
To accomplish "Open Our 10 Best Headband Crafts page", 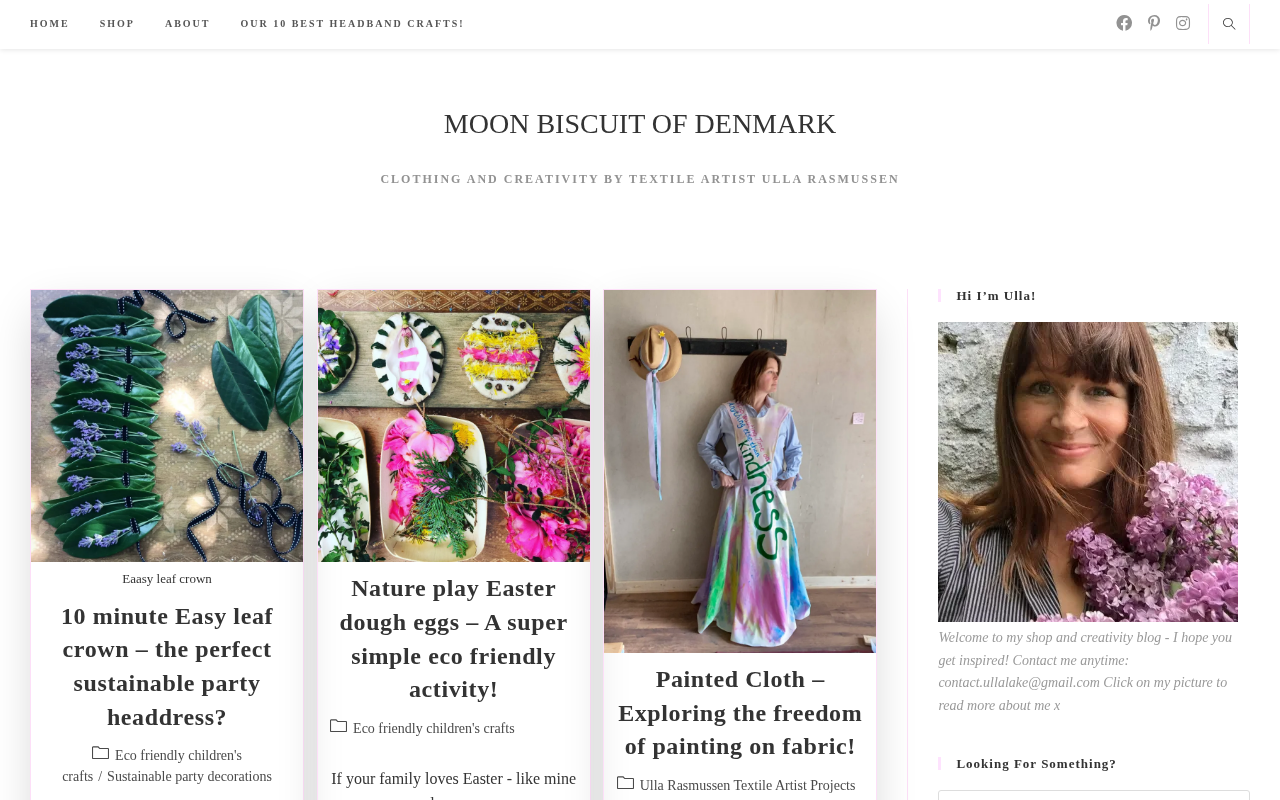I will pos(352,24).
